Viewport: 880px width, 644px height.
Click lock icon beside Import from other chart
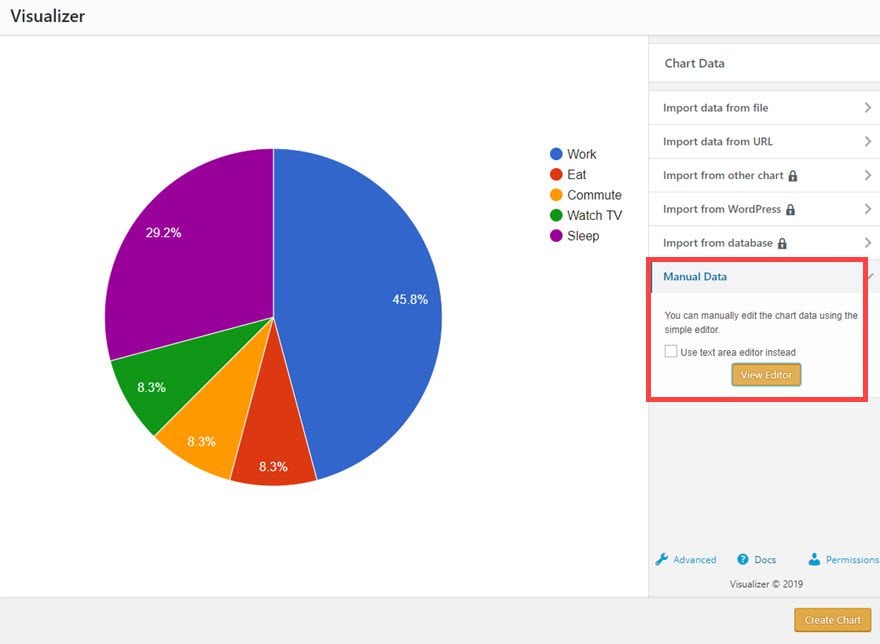point(792,176)
